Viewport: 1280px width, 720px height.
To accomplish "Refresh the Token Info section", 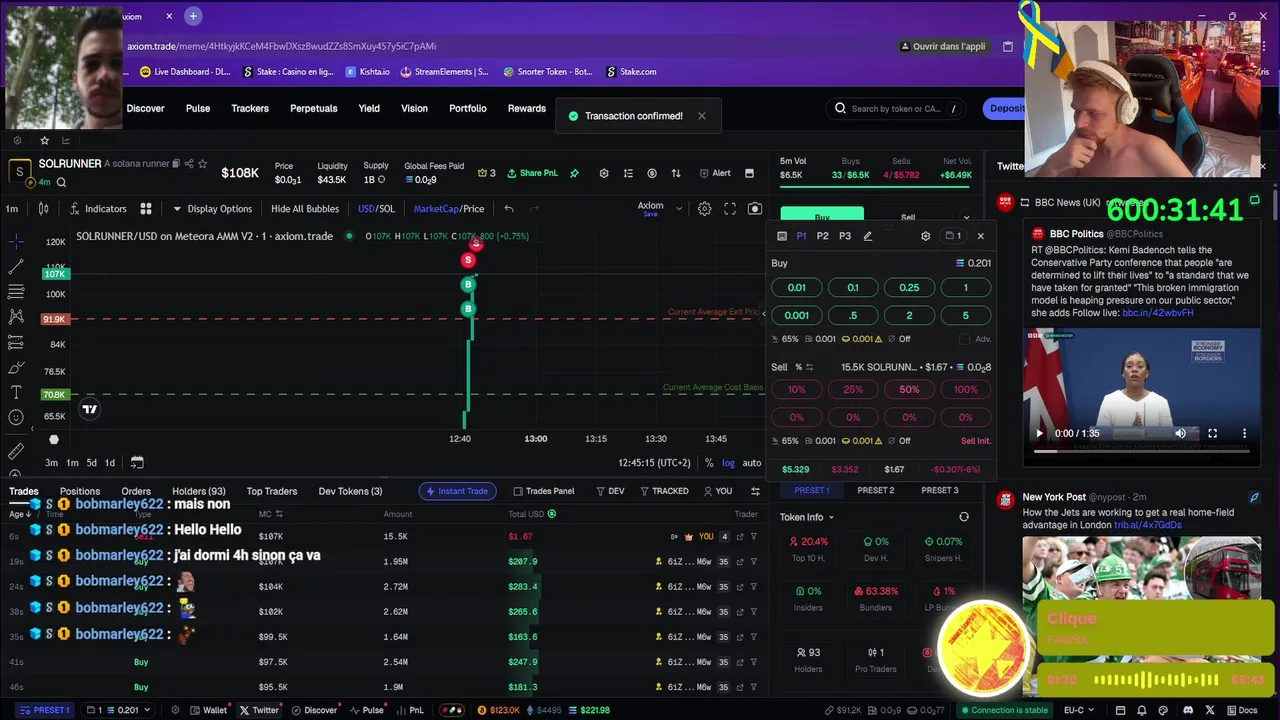I will 964,517.
